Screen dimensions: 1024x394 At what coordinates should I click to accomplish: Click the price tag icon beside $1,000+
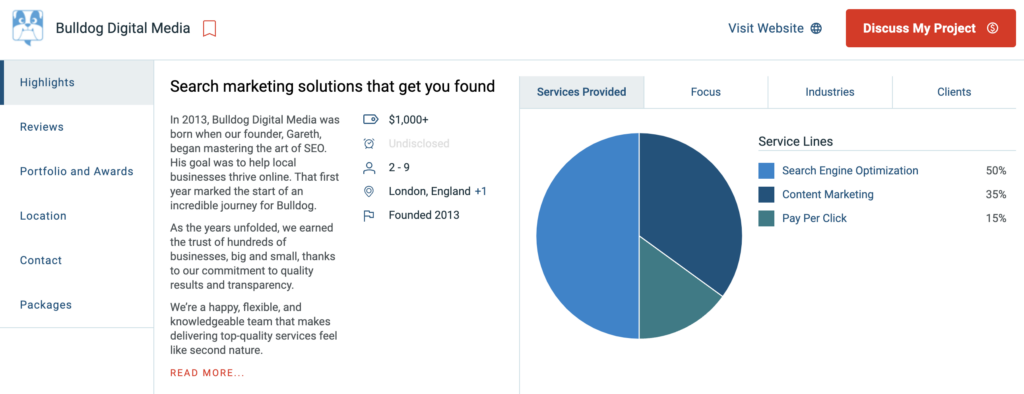click(x=370, y=120)
